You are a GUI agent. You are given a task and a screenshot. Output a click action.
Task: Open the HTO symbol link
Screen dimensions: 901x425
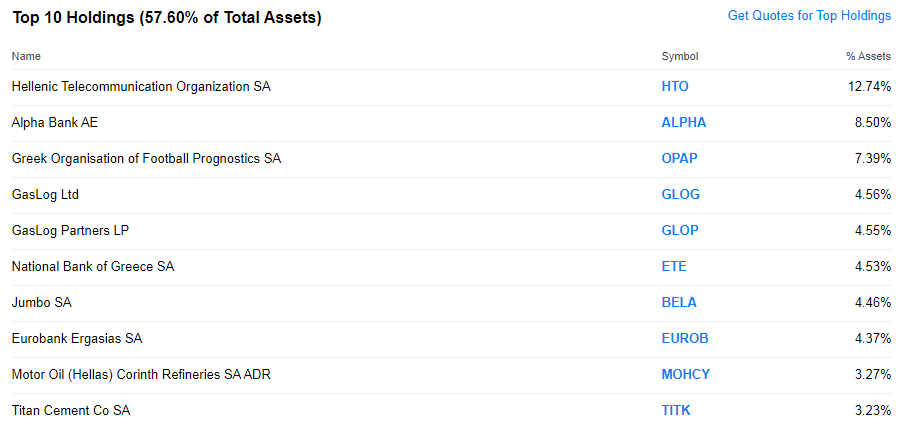(675, 87)
